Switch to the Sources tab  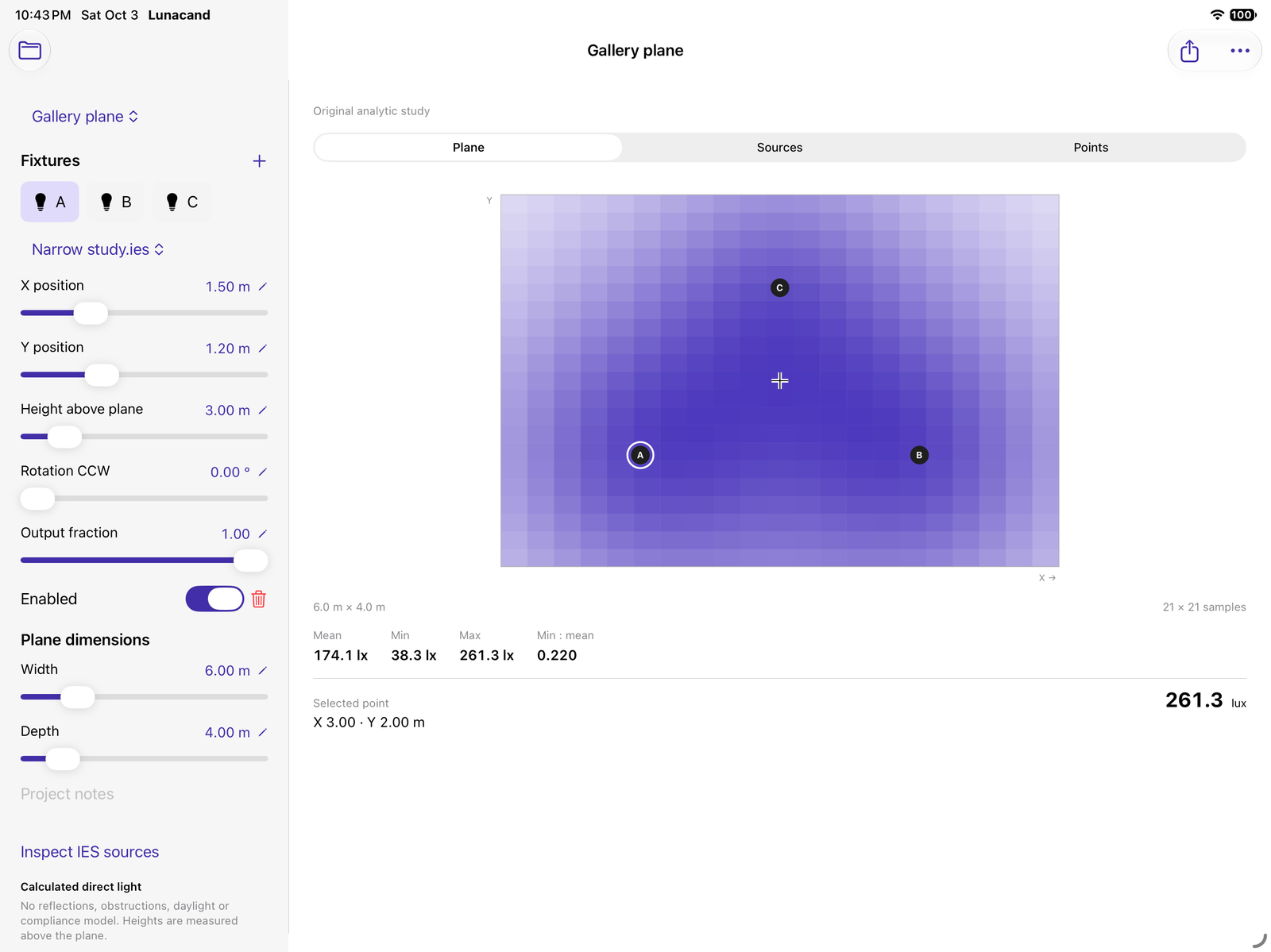[x=779, y=148]
